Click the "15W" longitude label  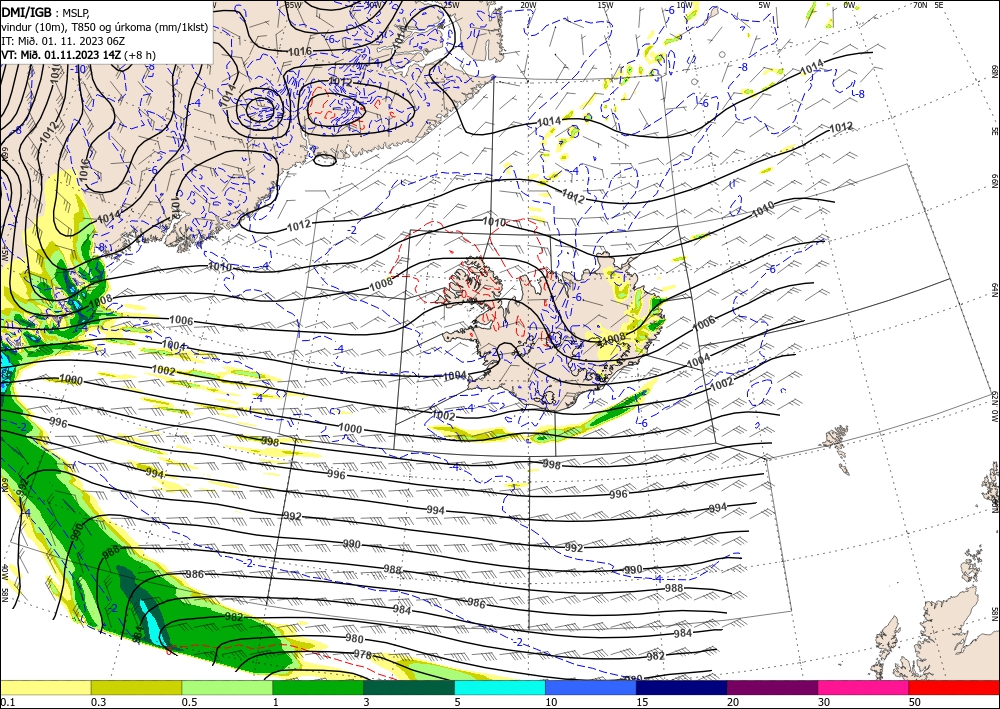click(x=606, y=5)
